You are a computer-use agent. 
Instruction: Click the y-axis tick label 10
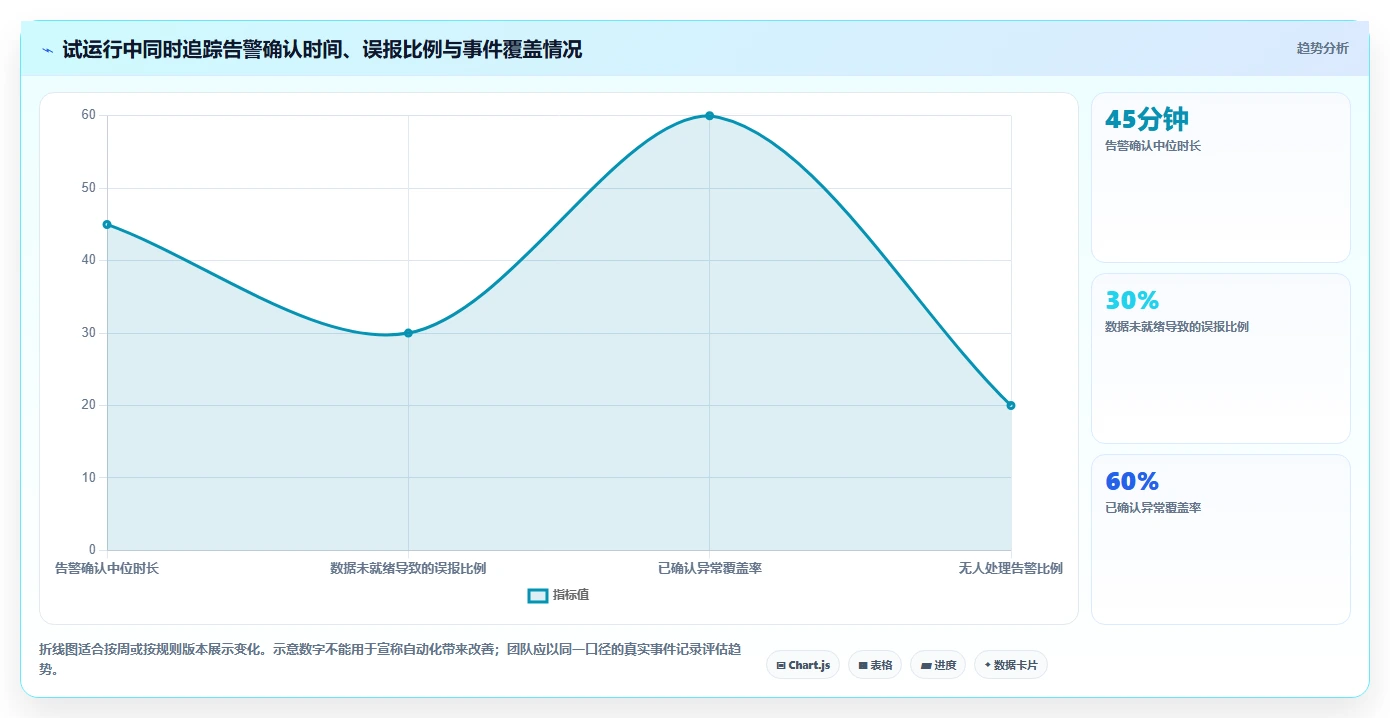[89, 477]
